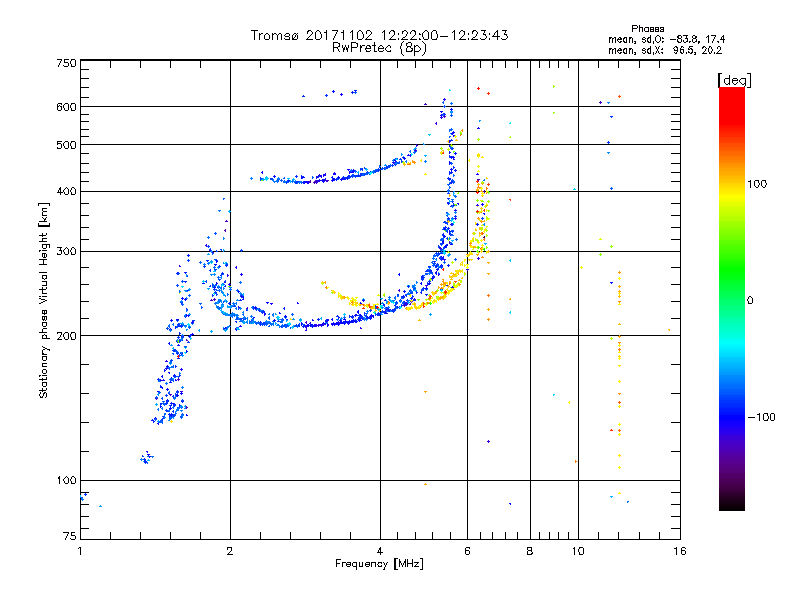Click the blue colorbar region near -100
This screenshot has width=800, height=600.
click(732, 416)
